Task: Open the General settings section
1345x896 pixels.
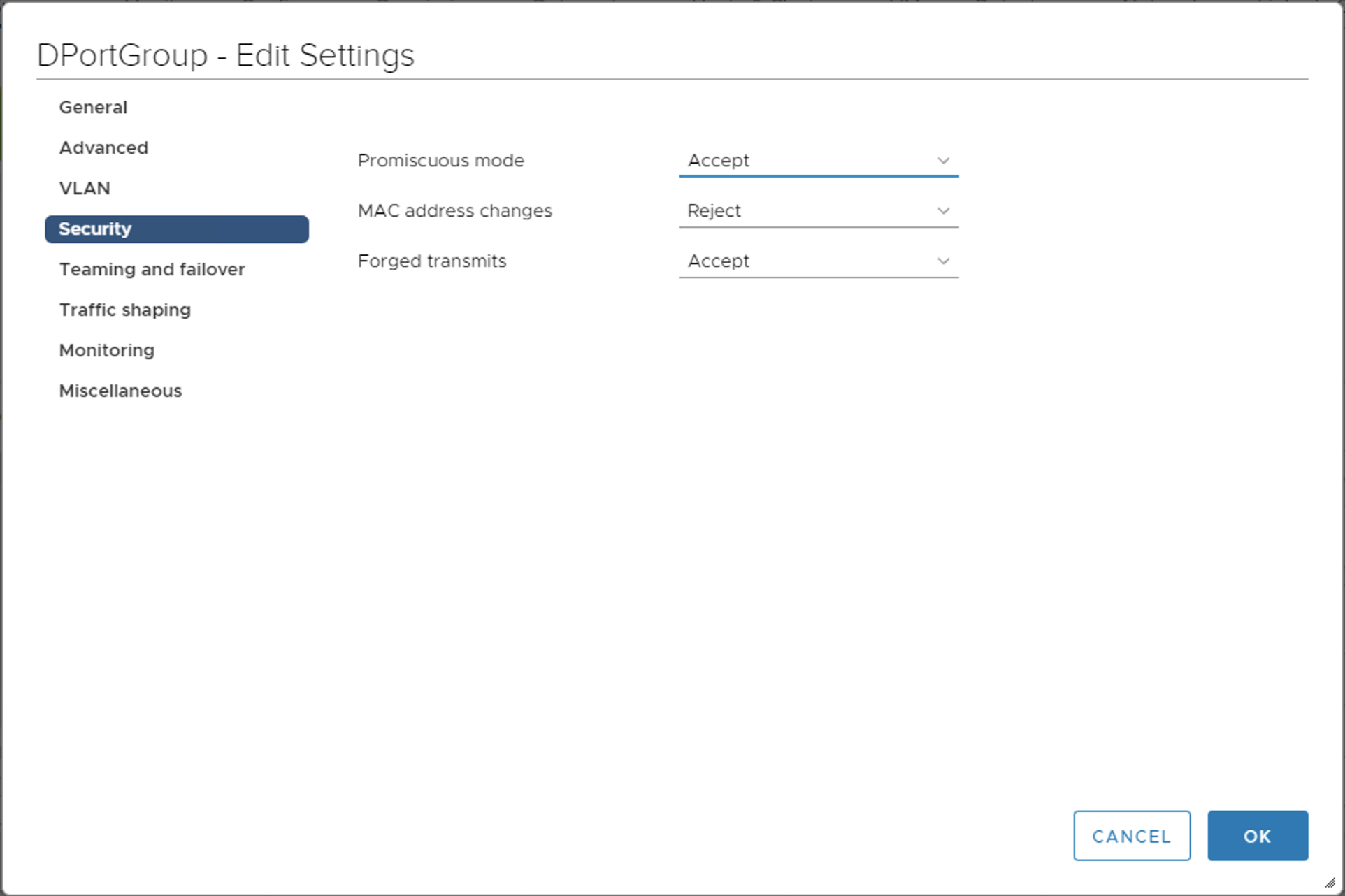Action: pyautogui.click(x=93, y=107)
